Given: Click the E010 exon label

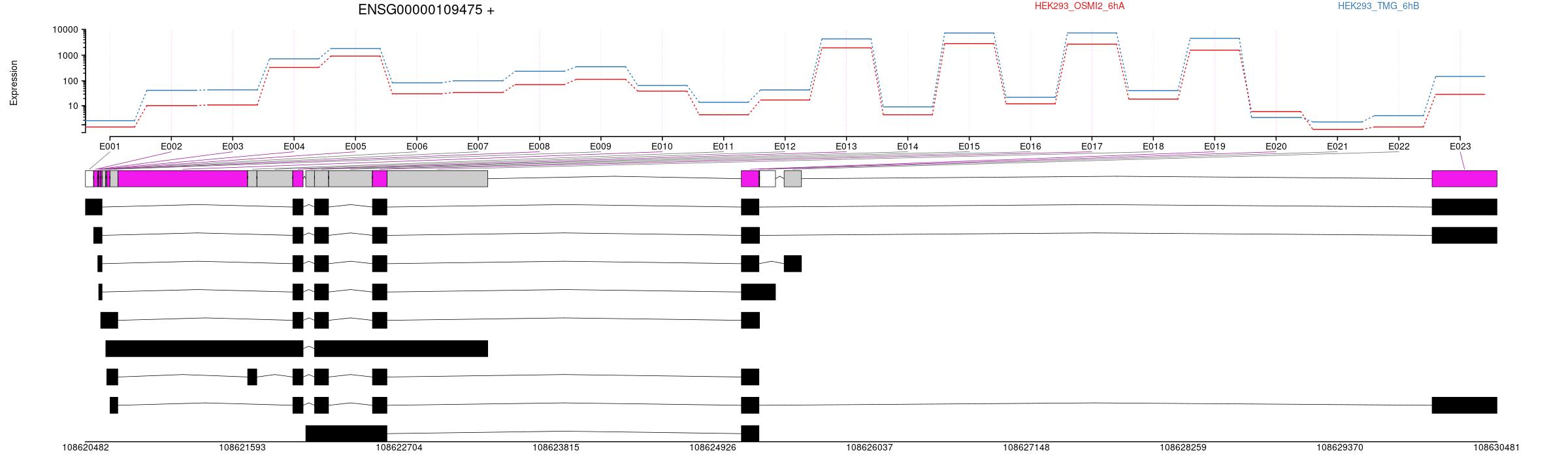Looking at the screenshot, I should [662, 146].
